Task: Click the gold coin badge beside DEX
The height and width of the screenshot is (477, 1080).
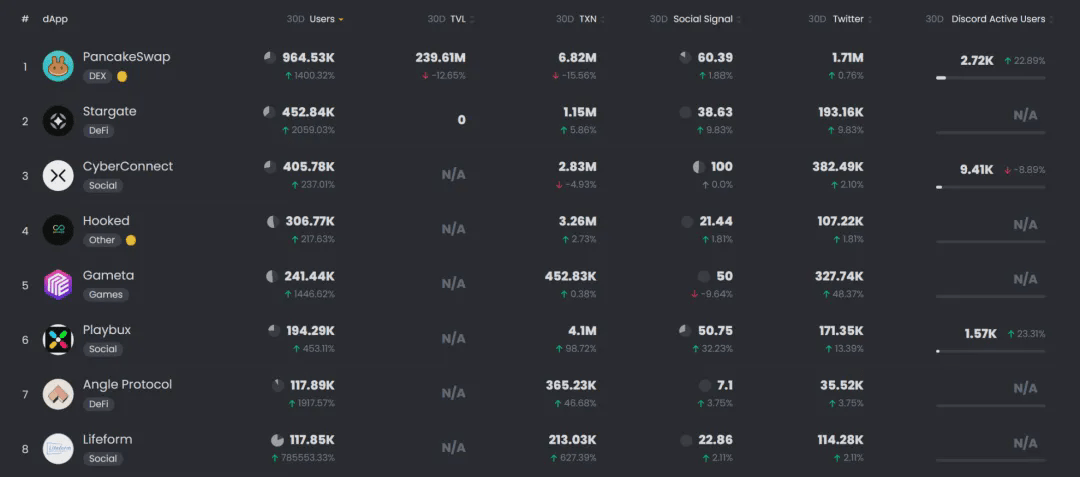Action: (x=122, y=76)
